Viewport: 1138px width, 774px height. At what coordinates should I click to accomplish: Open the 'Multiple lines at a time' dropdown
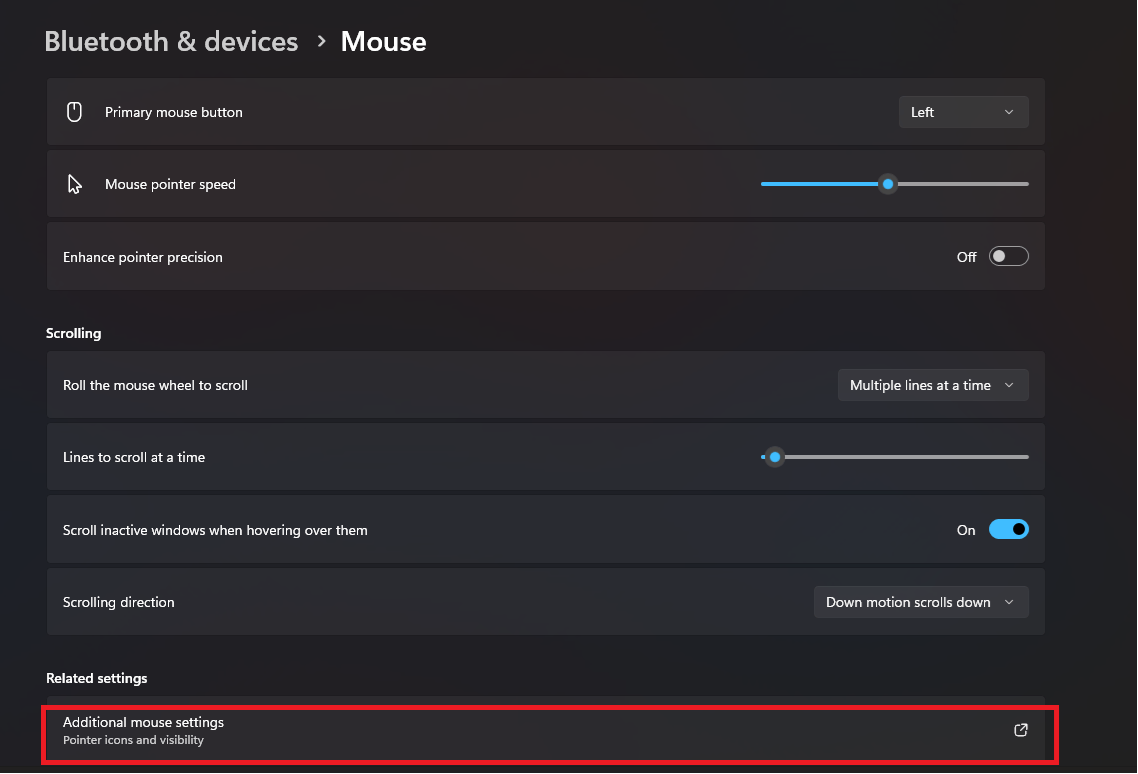click(x=931, y=385)
